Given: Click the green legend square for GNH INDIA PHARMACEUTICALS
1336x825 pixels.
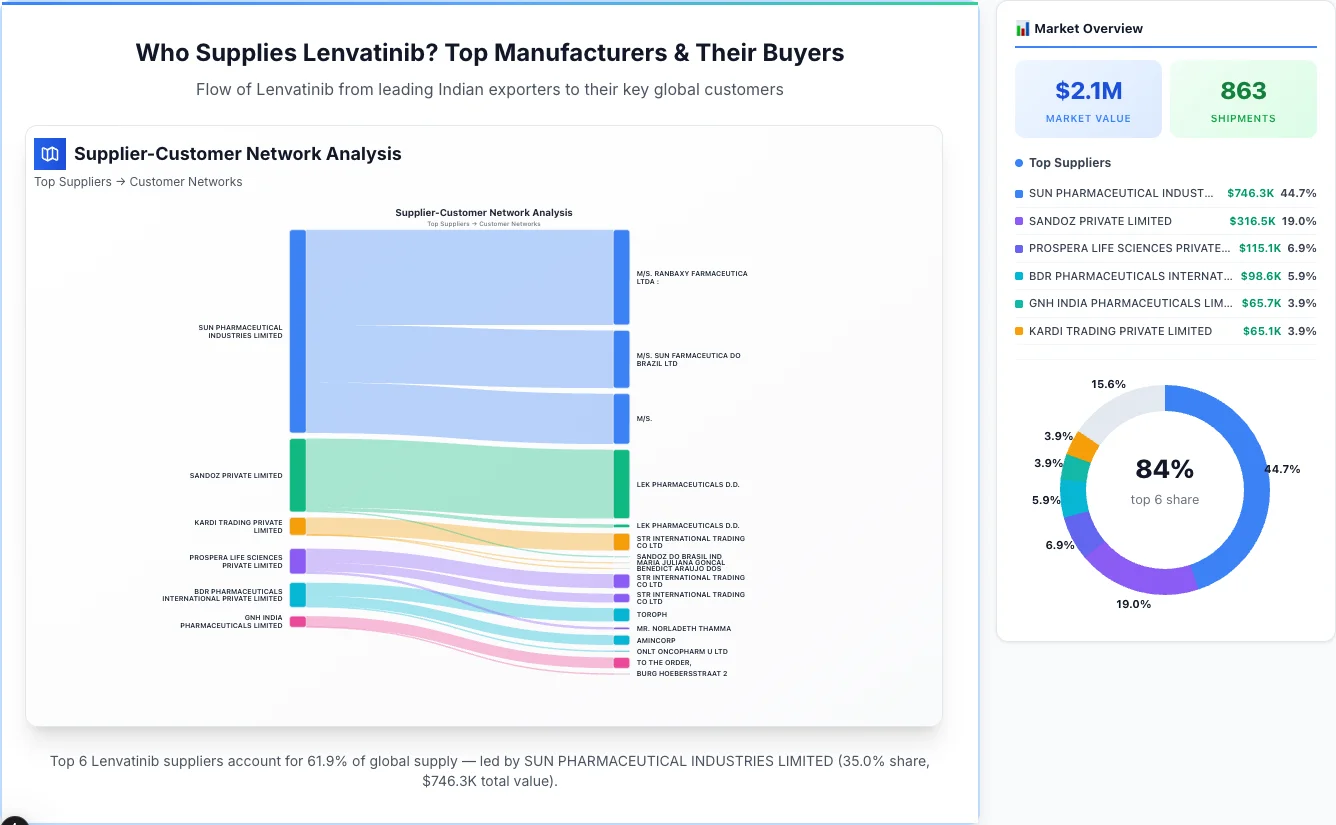Looking at the screenshot, I should (x=1019, y=303).
